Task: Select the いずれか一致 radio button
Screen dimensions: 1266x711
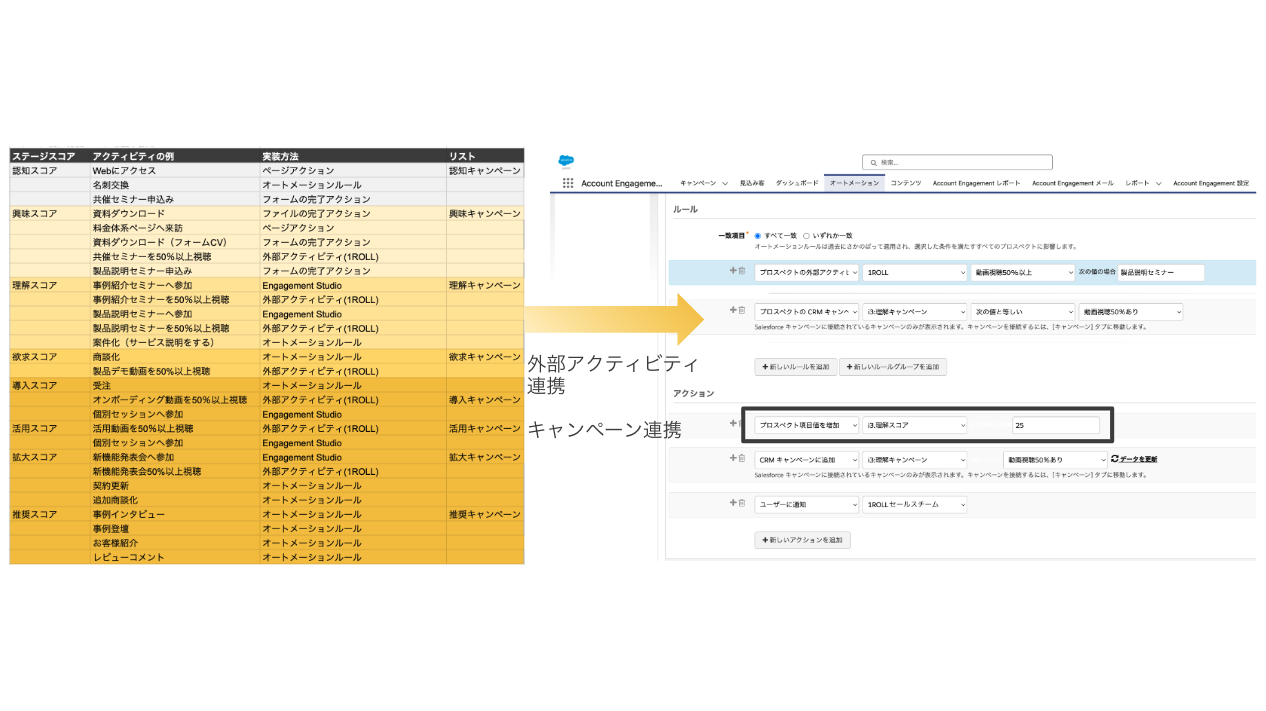Action: [806, 235]
